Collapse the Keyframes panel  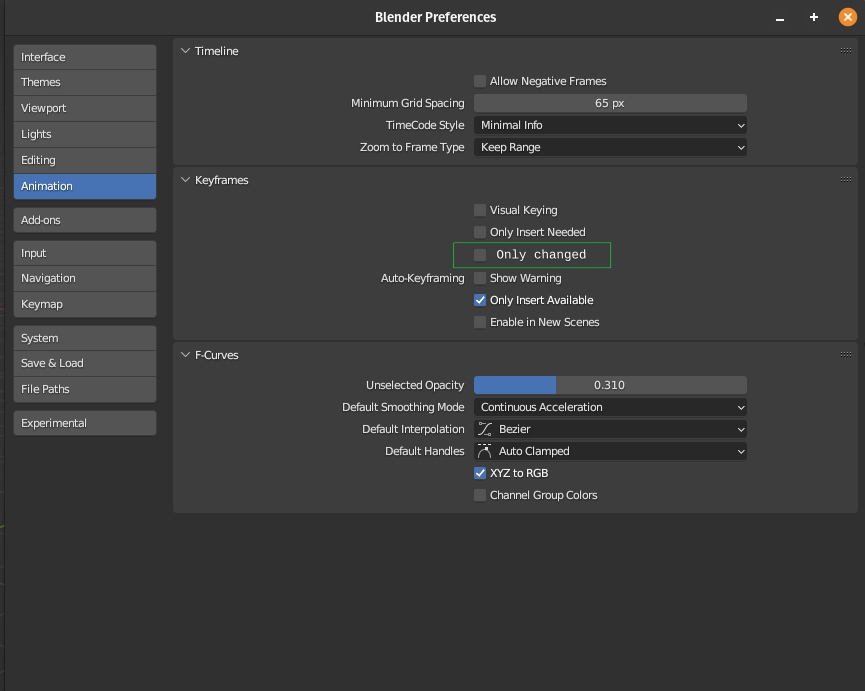point(185,180)
